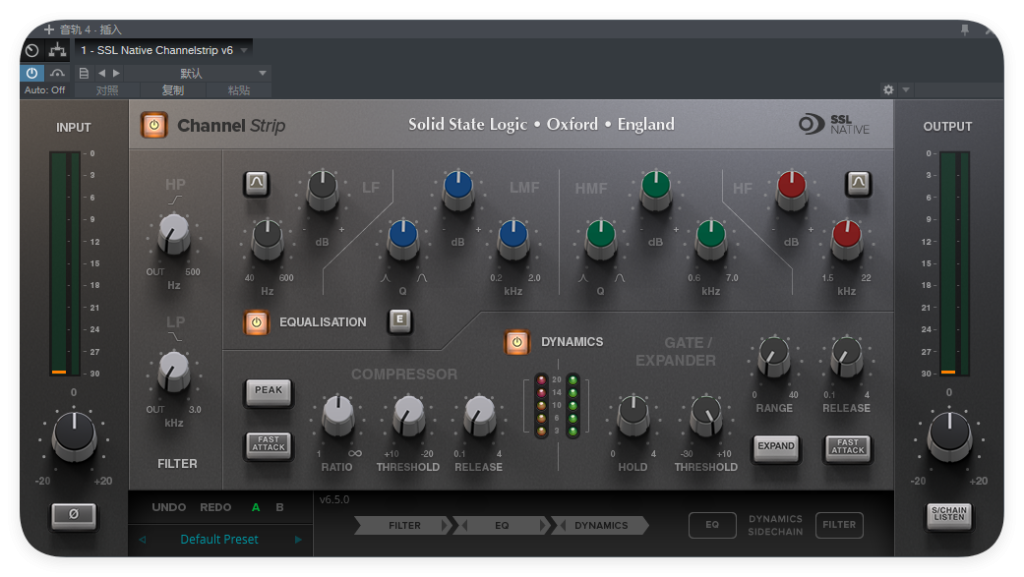Click the compressor RATIO knob
1024x577 pixels.
pos(338,415)
